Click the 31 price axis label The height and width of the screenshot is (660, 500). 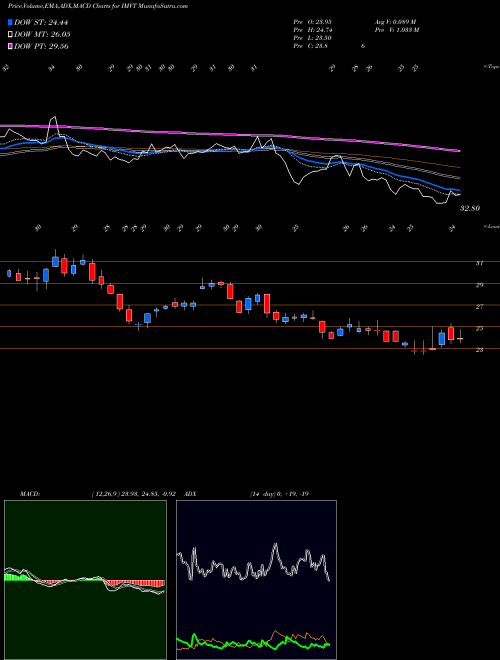pyautogui.click(x=479, y=263)
